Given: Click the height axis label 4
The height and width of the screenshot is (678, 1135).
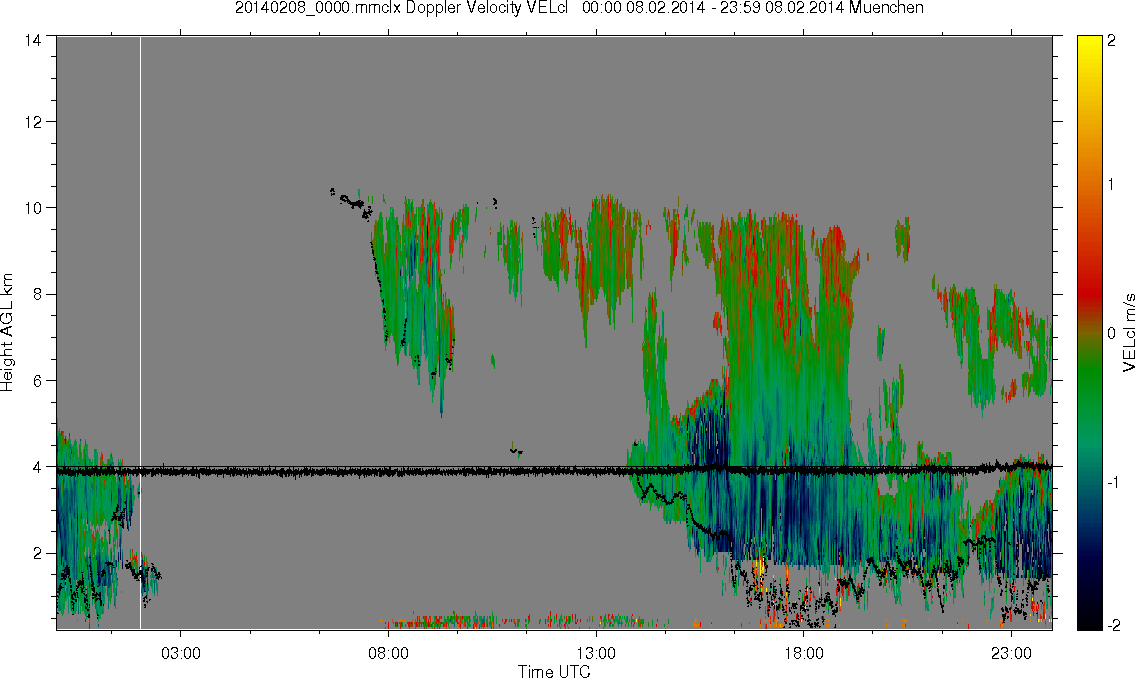Looking at the screenshot, I should click(36, 467).
